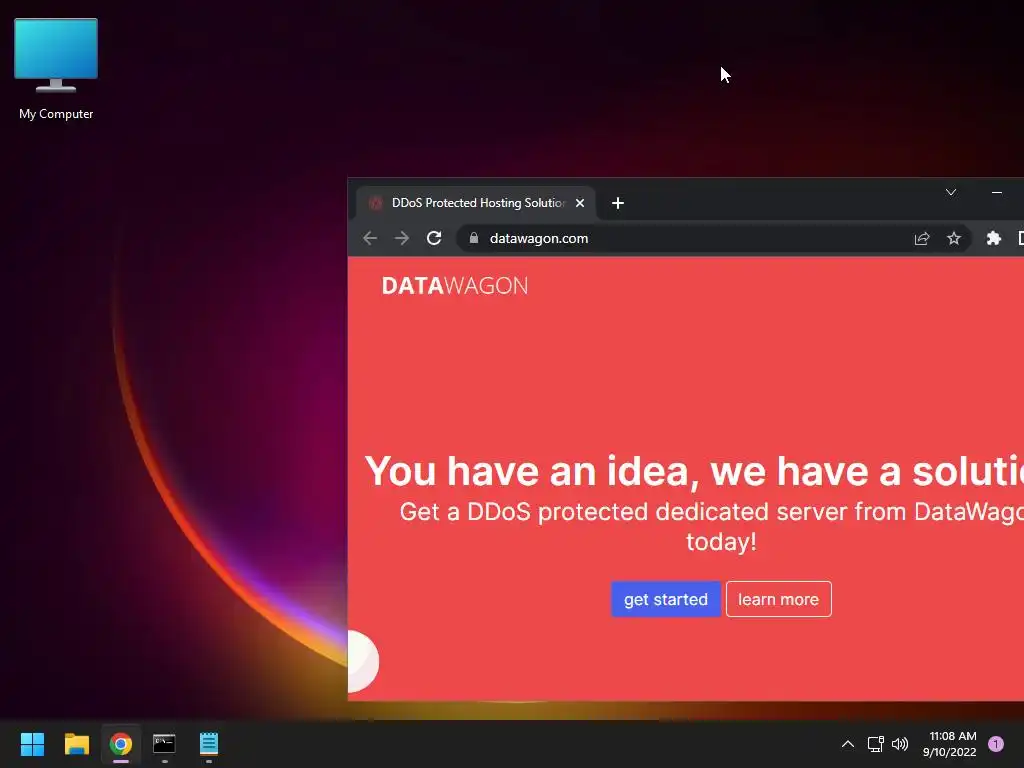The image size is (1024, 768).
Task: Expand the tab search chevron
Action: click(x=951, y=192)
